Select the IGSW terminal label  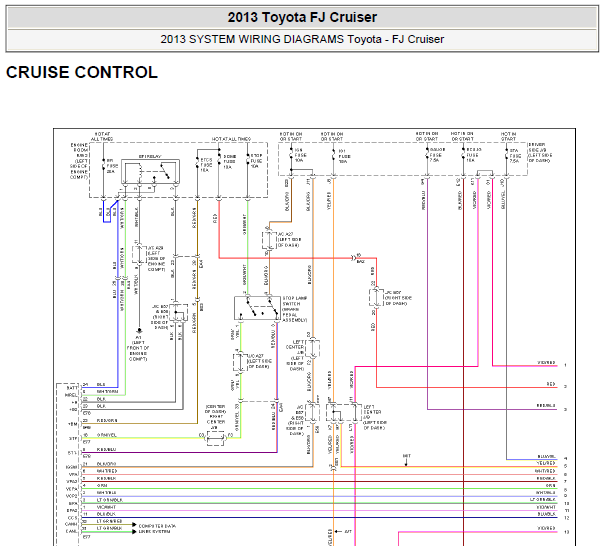click(x=72, y=467)
